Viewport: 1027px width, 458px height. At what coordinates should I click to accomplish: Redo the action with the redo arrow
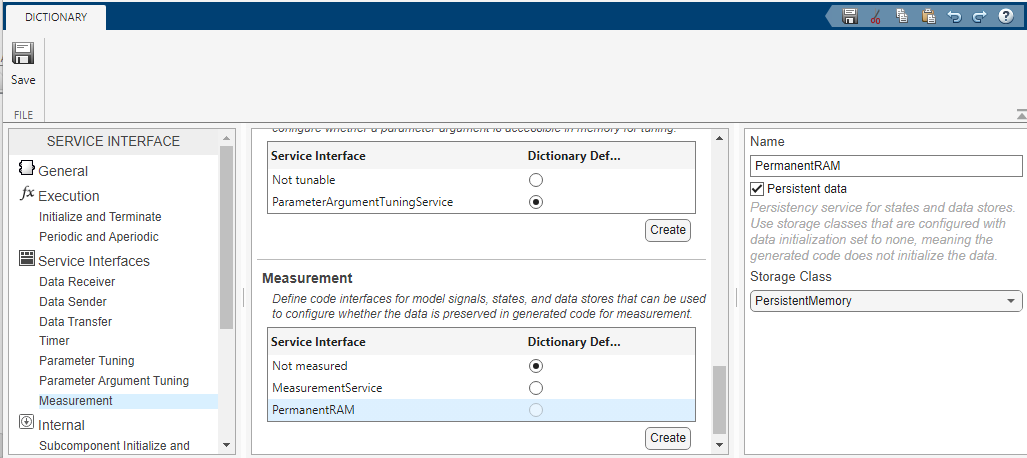point(979,16)
